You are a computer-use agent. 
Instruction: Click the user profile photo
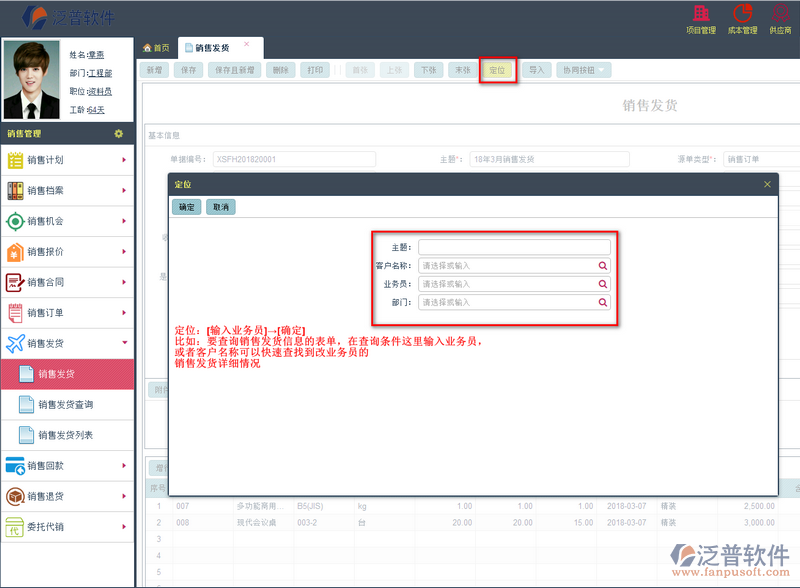point(32,80)
